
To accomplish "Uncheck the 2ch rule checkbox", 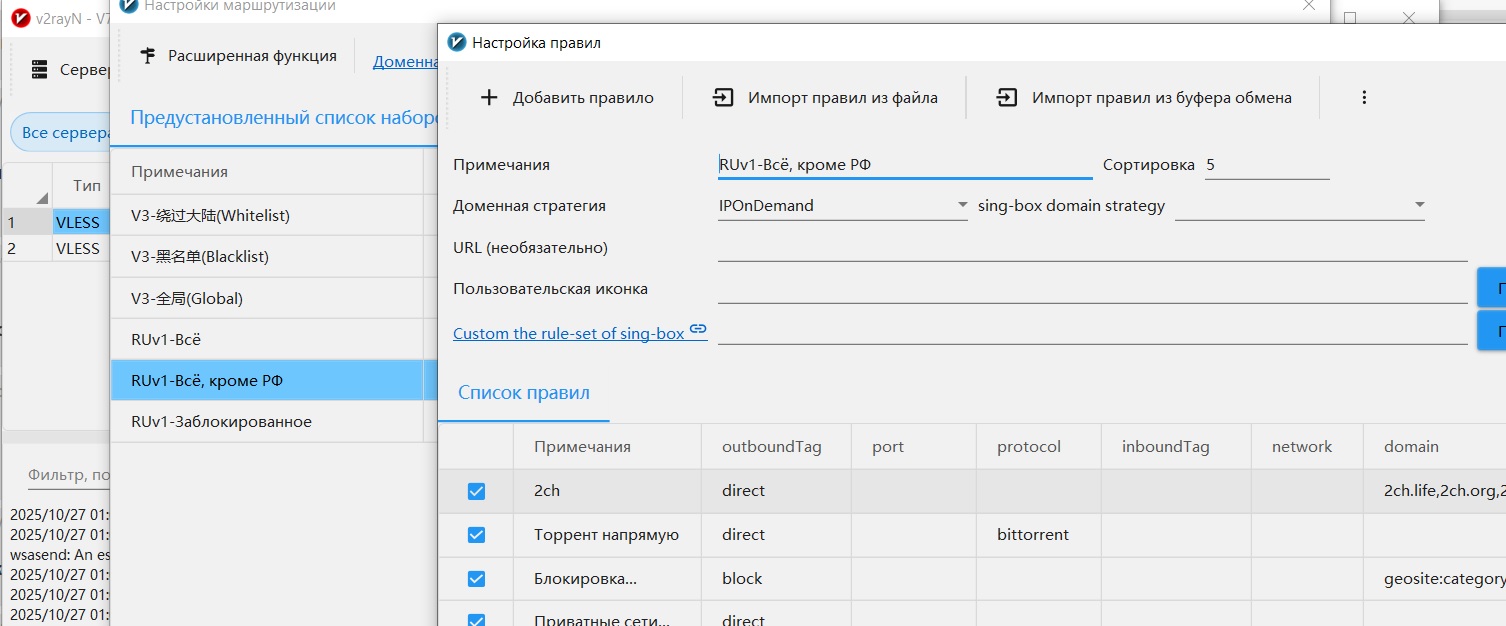I will 476,491.
